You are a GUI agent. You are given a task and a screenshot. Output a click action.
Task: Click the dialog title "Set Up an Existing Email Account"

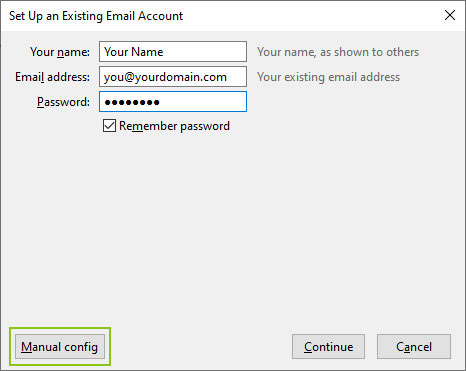coord(96,16)
